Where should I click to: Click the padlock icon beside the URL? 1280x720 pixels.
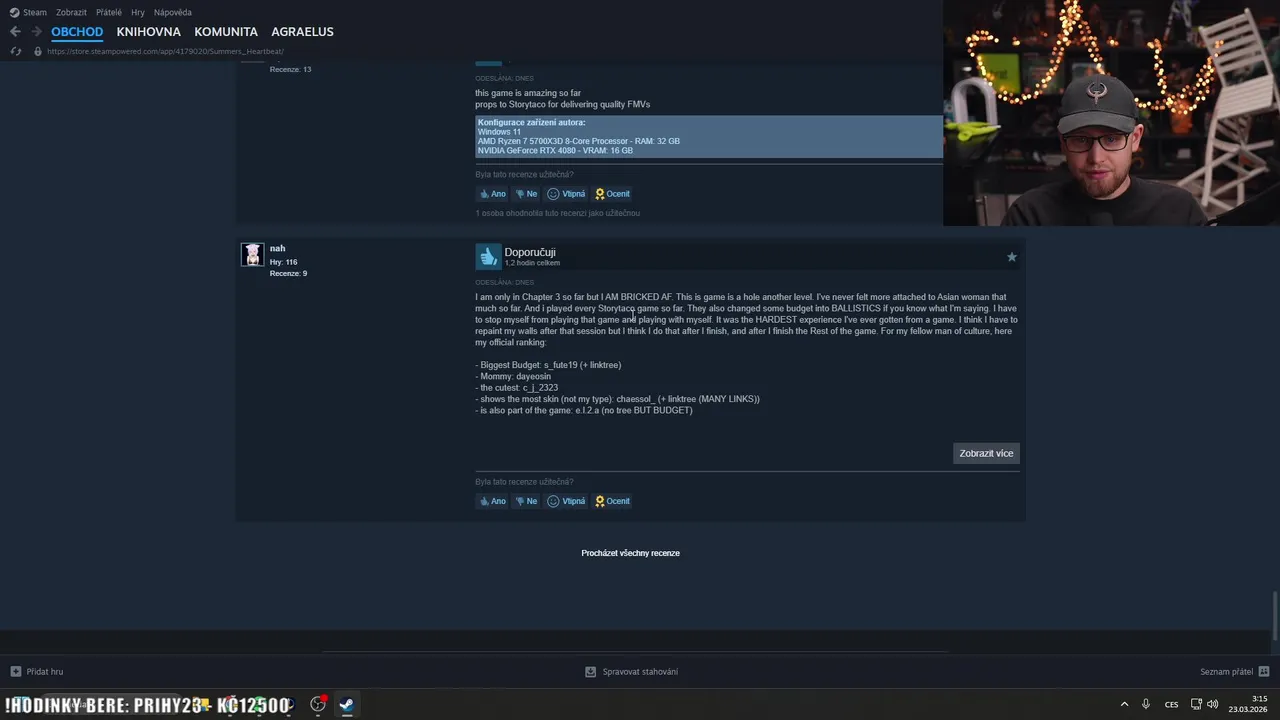(38, 51)
